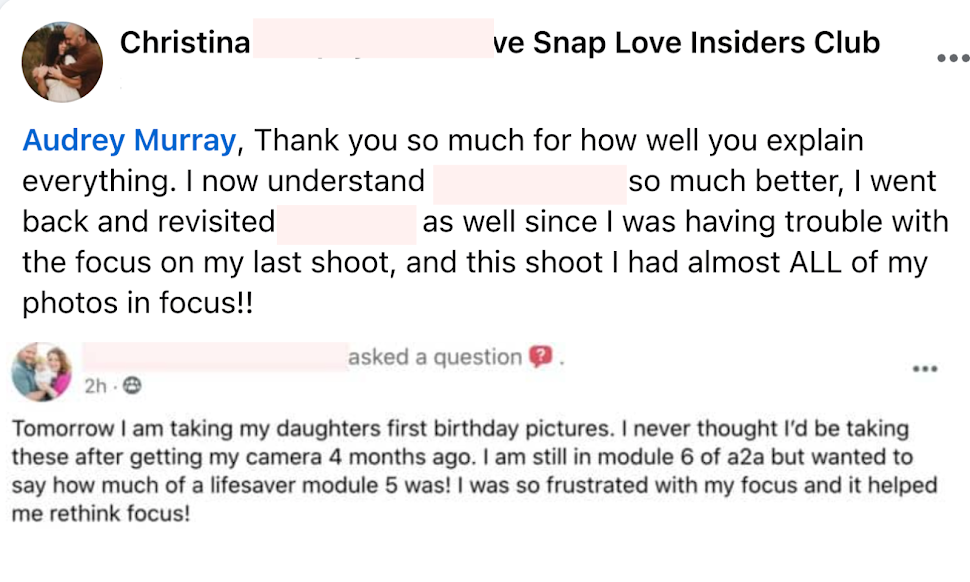Open the 2h timestamp link
The height and width of the screenshot is (582, 970).
(x=95, y=385)
